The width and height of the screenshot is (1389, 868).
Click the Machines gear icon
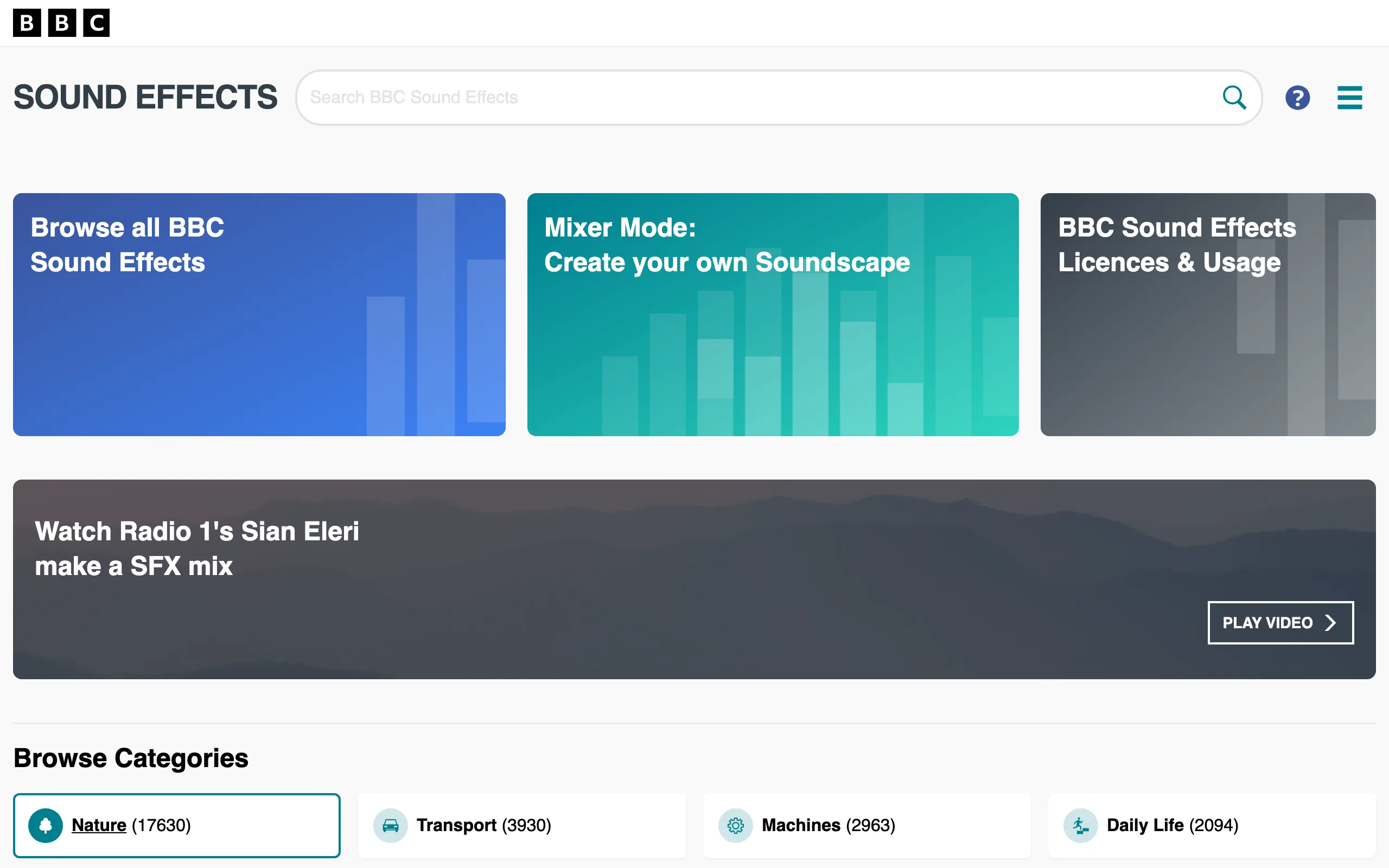click(x=735, y=826)
